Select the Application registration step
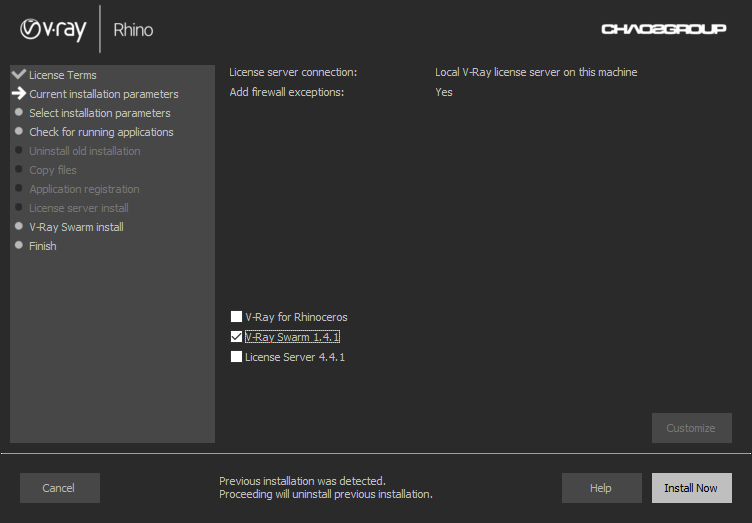 [84, 189]
